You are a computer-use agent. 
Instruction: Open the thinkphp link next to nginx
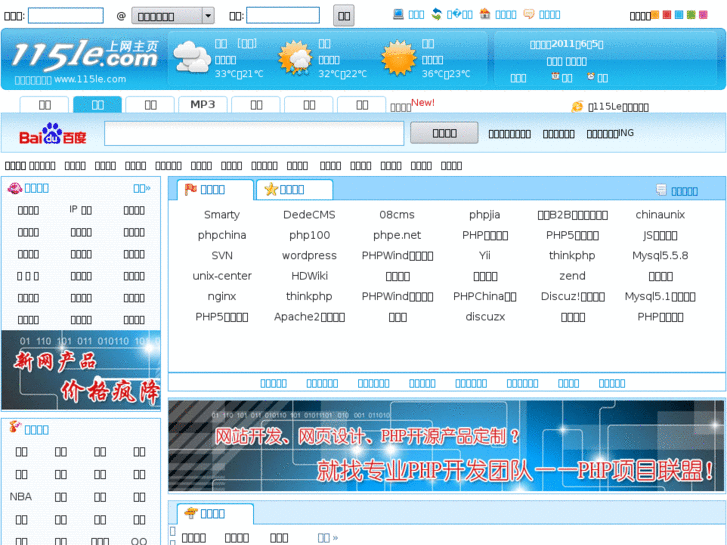click(x=309, y=296)
